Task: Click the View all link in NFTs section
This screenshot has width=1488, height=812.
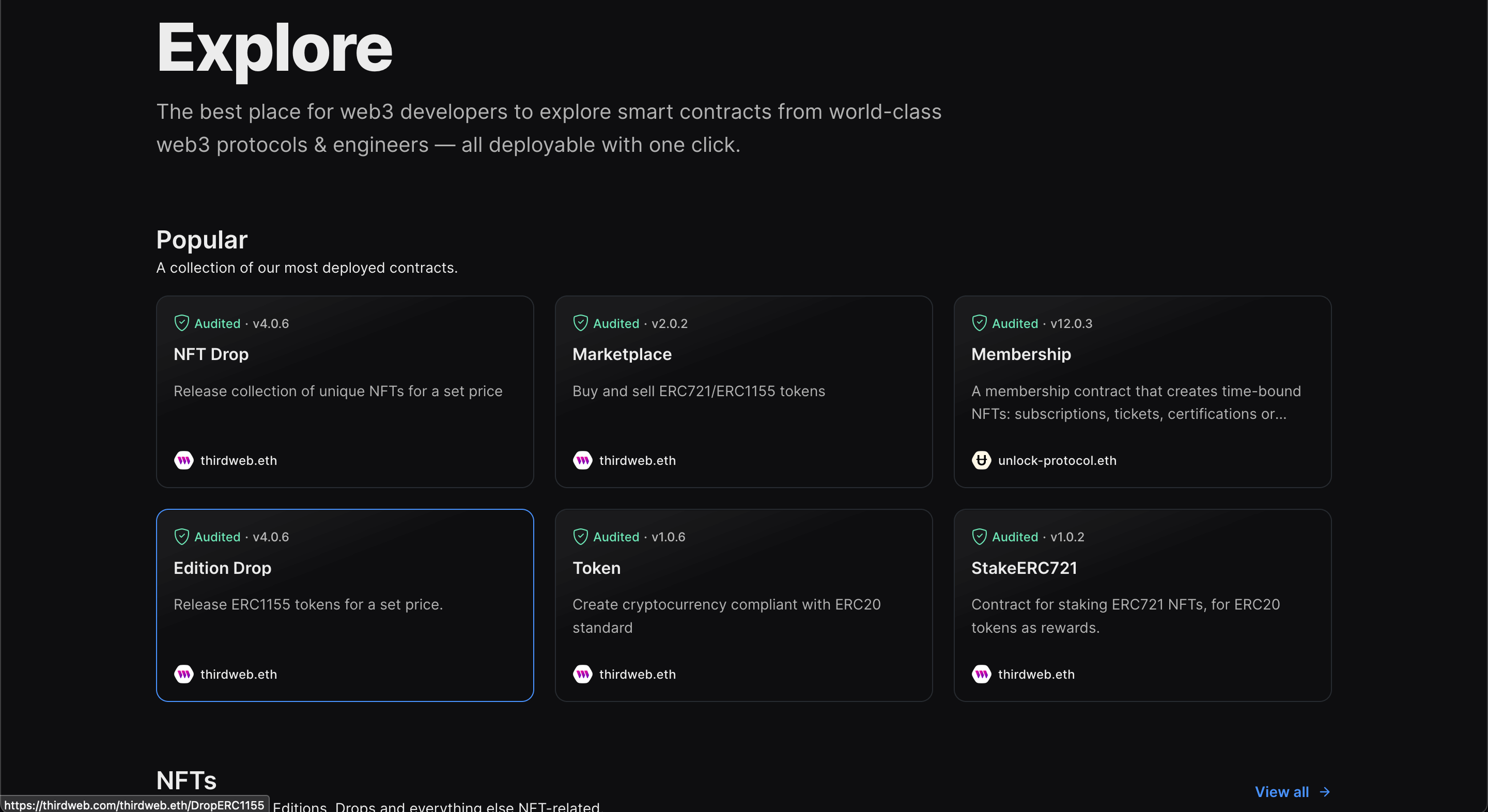Action: 1283,792
